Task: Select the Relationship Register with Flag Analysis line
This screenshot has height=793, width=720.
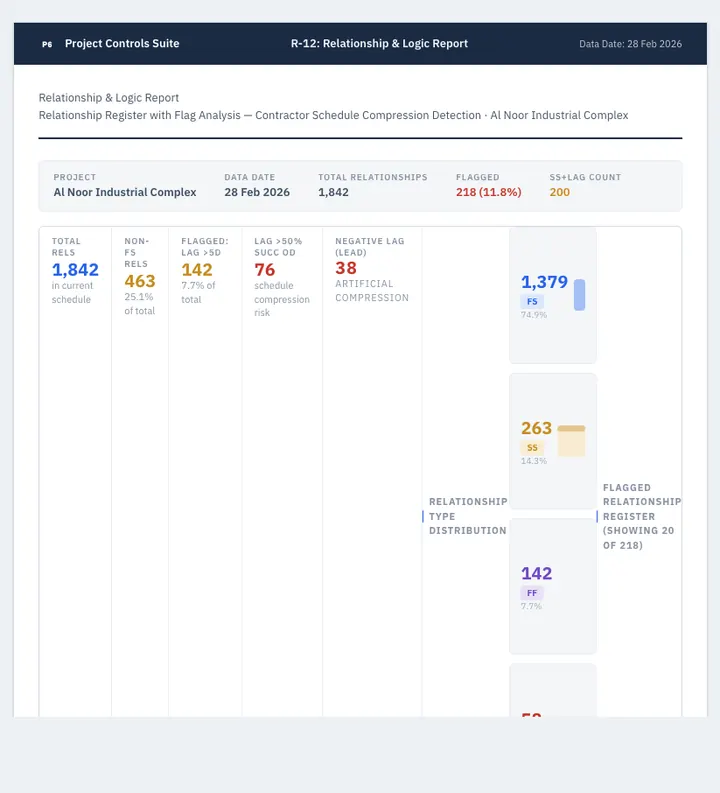Action: [333, 115]
